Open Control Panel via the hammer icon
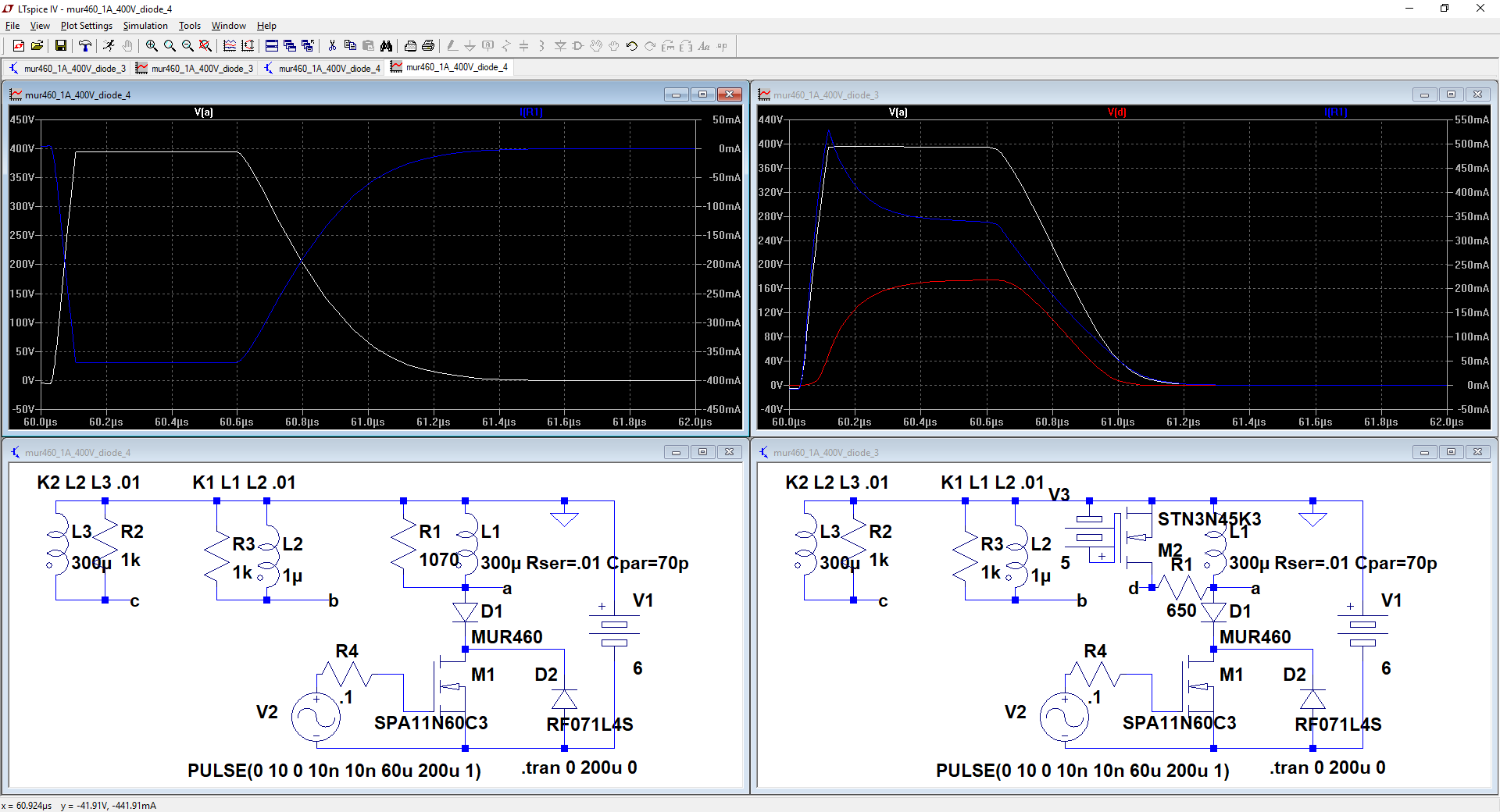This screenshot has width=1500, height=812. click(x=84, y=46)
